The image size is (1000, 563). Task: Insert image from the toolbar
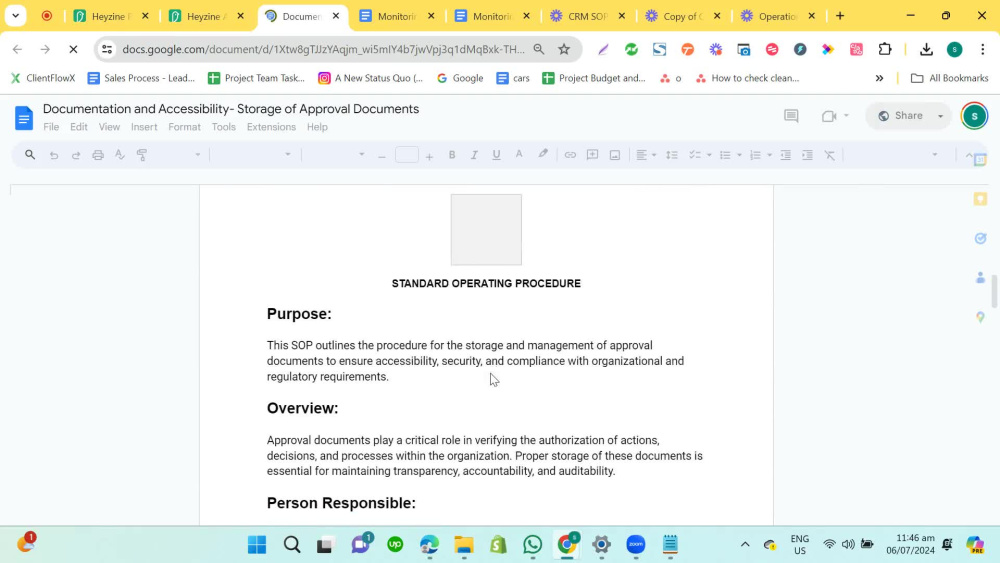tap(615, 155)
